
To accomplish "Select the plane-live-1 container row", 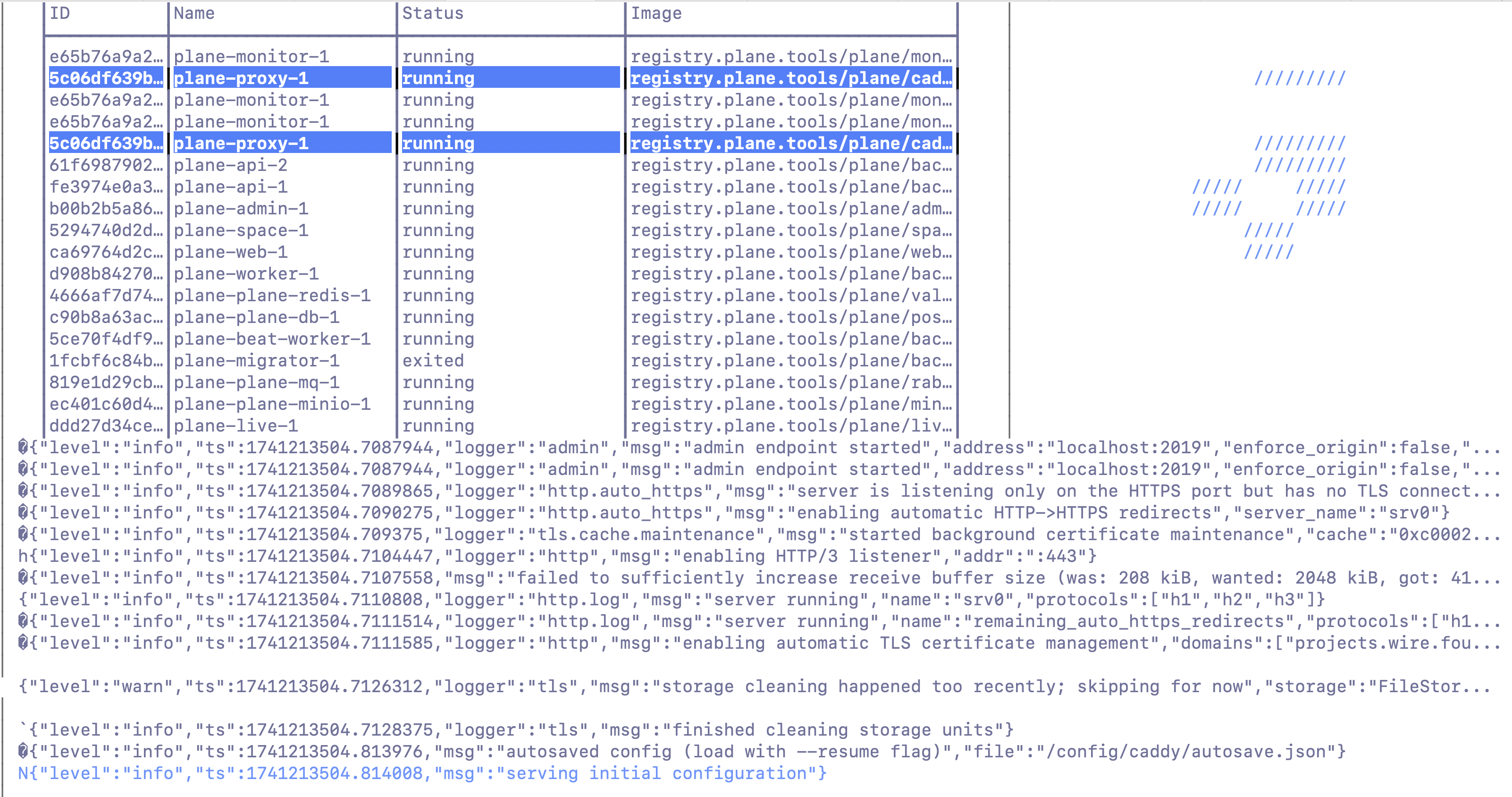I will point(235,426).
